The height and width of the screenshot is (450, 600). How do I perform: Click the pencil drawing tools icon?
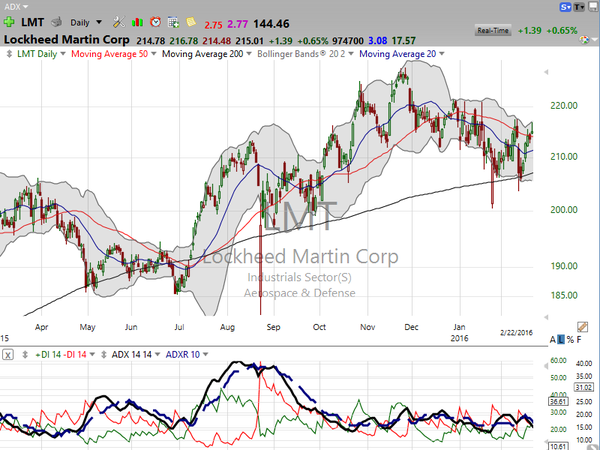click(x=582, y=326)
